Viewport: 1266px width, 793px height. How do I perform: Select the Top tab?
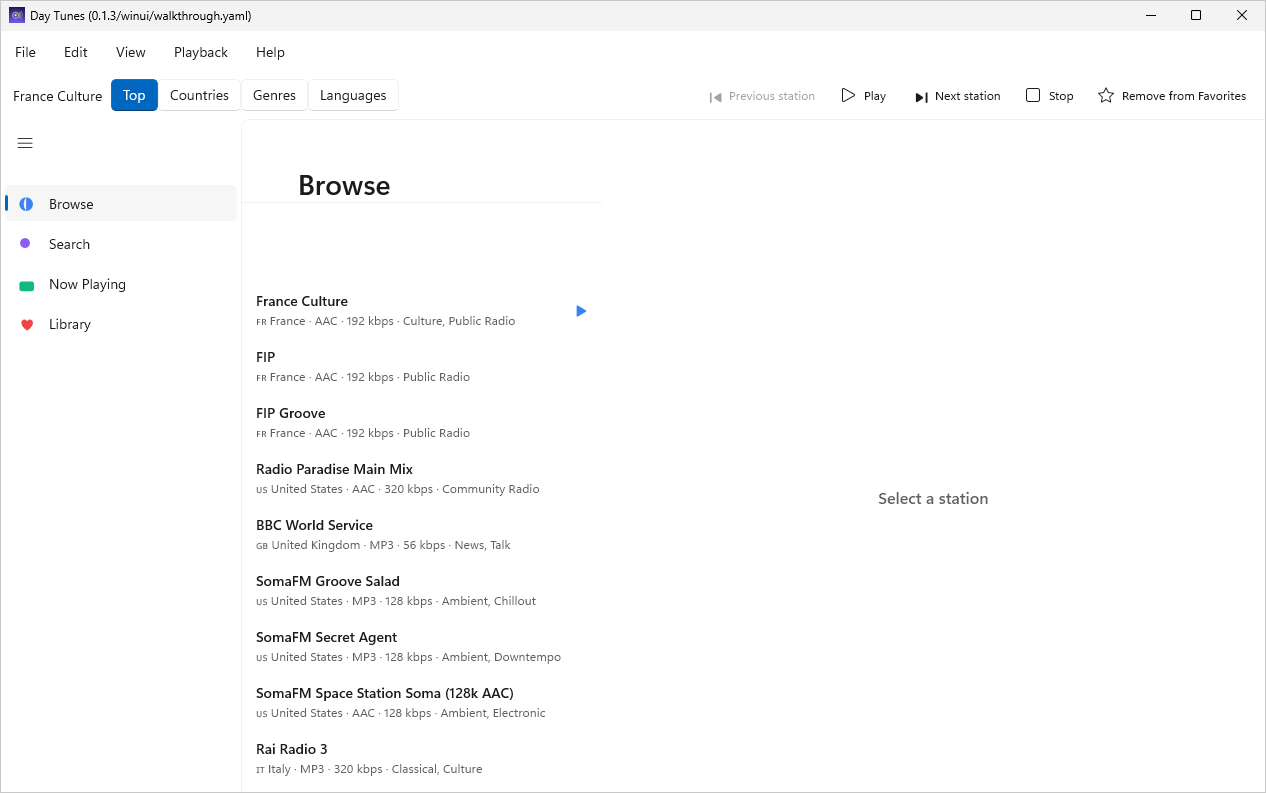tap(134, 95)
